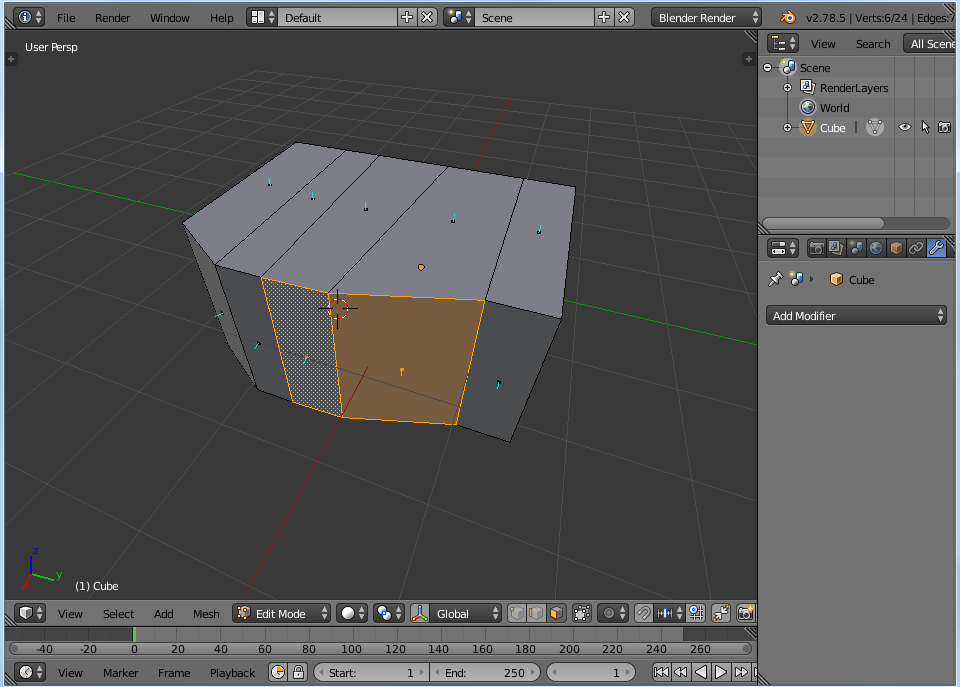Open the Mesh menu in the 3D view

206,613
